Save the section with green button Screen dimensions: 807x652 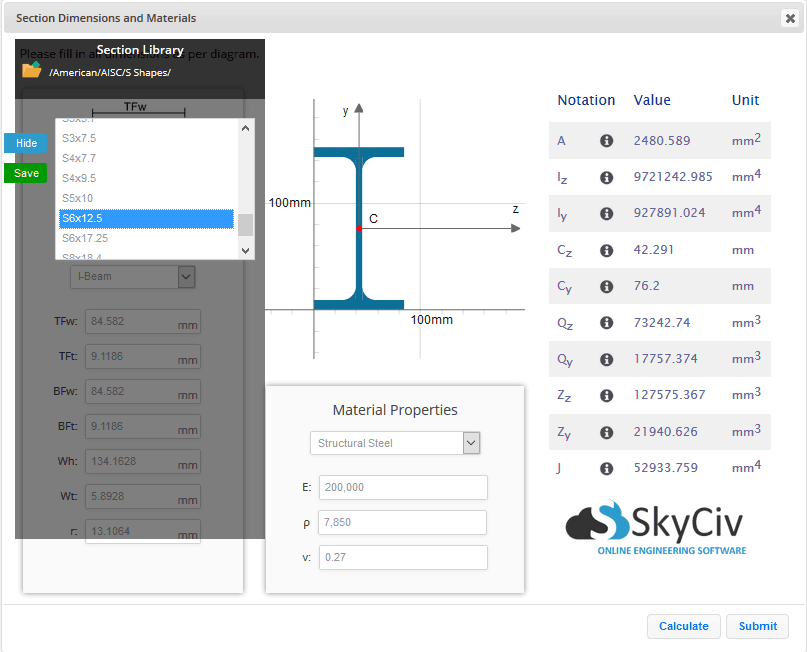26,173
